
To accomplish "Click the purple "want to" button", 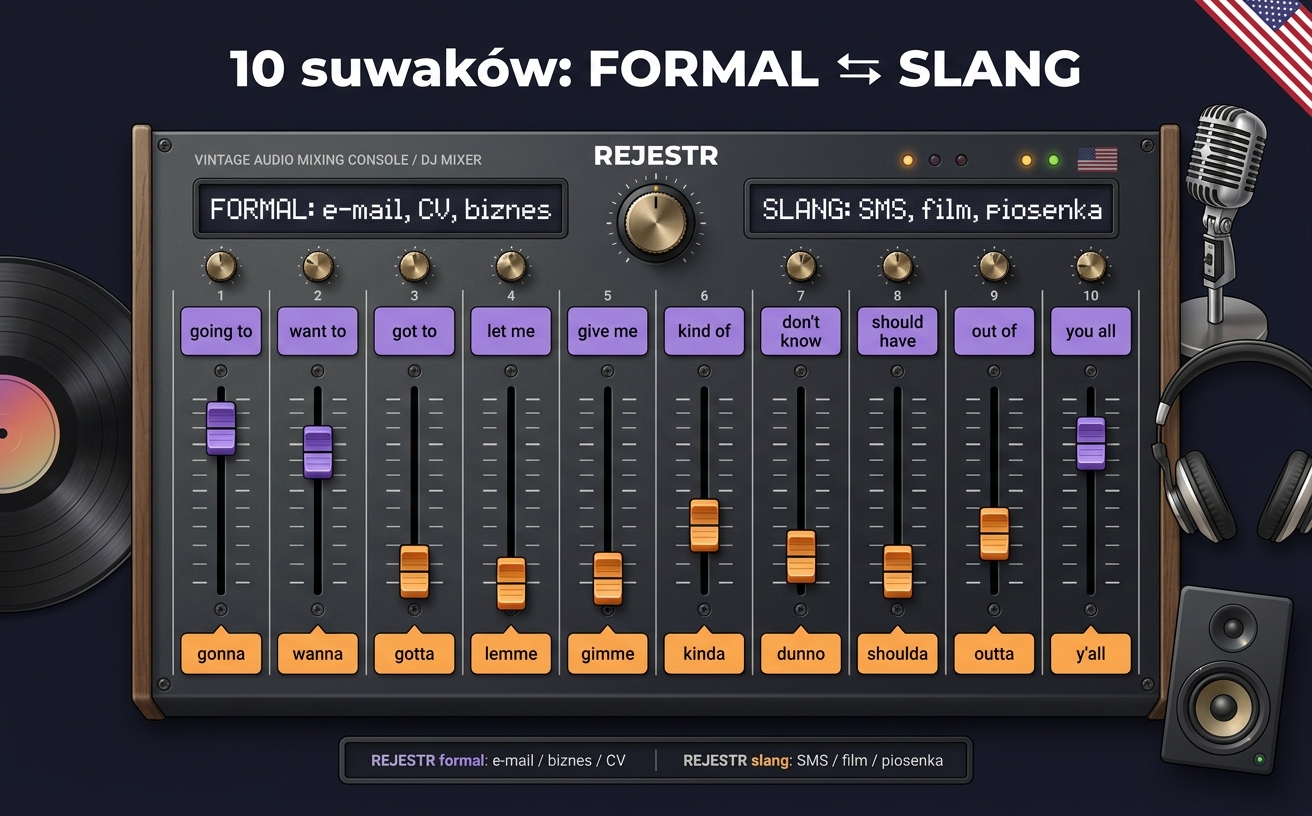I will [318, 332].
